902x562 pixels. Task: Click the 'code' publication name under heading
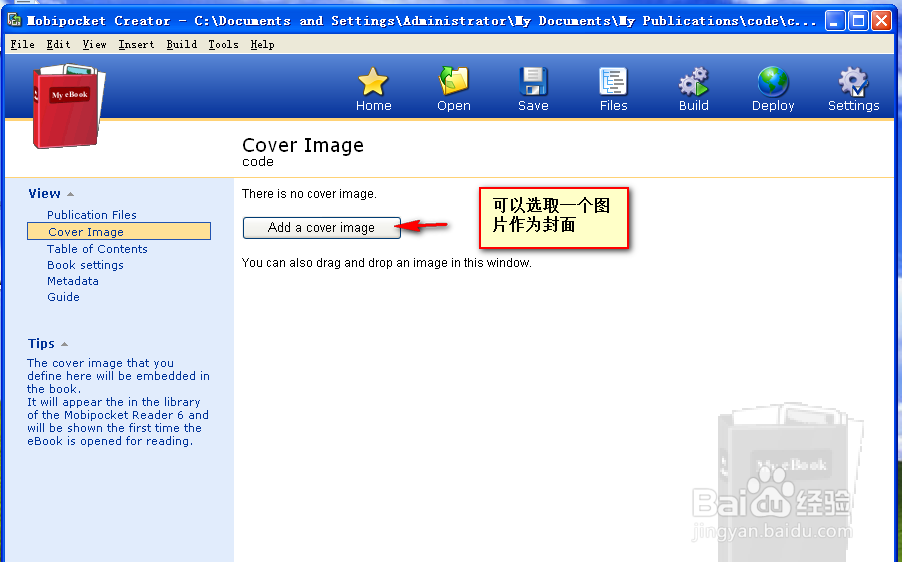pyautogui.click(x=258, y=162)
